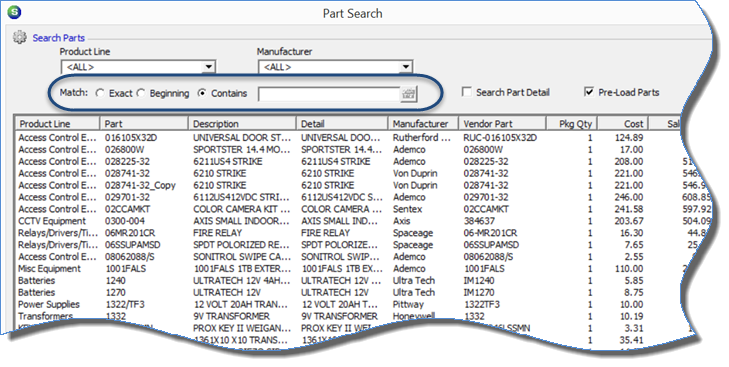Click the Search Parts gear icon
This screenshot has width=729, height=367.
tap(20, 38)
